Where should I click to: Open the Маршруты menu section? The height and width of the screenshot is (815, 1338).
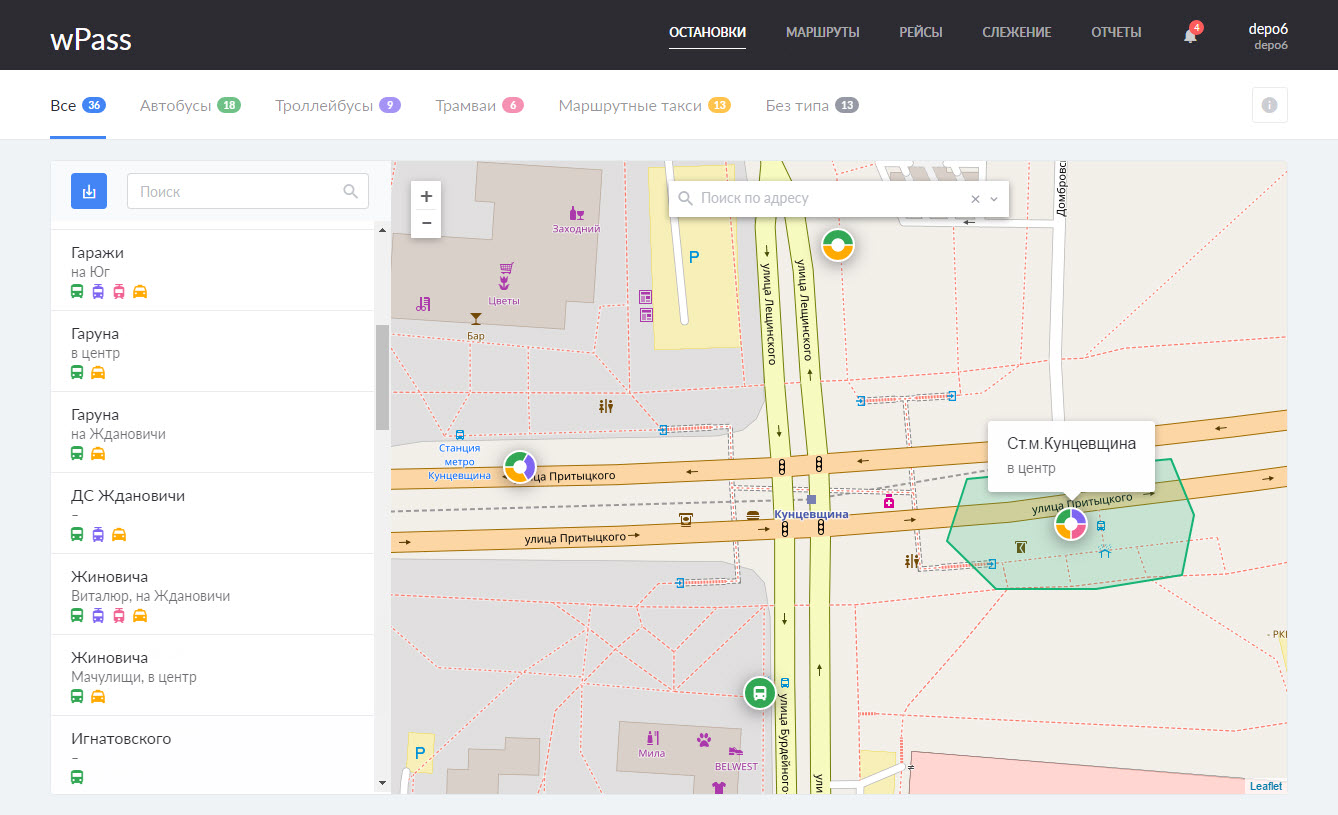822,32
